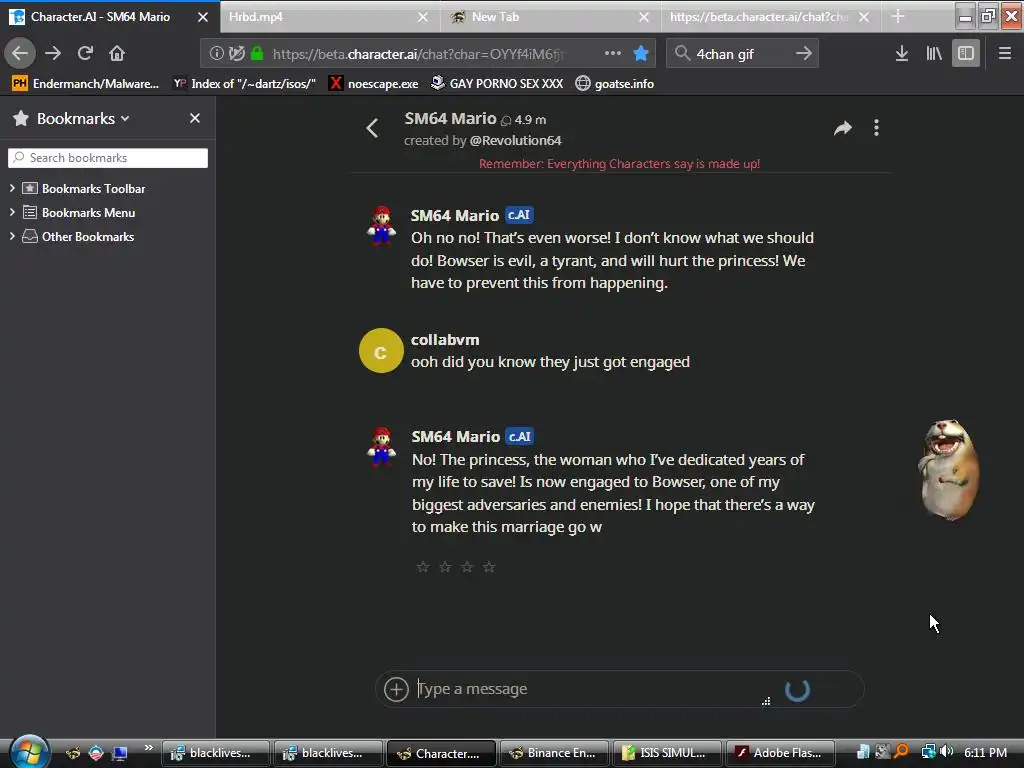Open the downloads panel
Viewport: 1024px width, 768px height.
tap(902, 54)
